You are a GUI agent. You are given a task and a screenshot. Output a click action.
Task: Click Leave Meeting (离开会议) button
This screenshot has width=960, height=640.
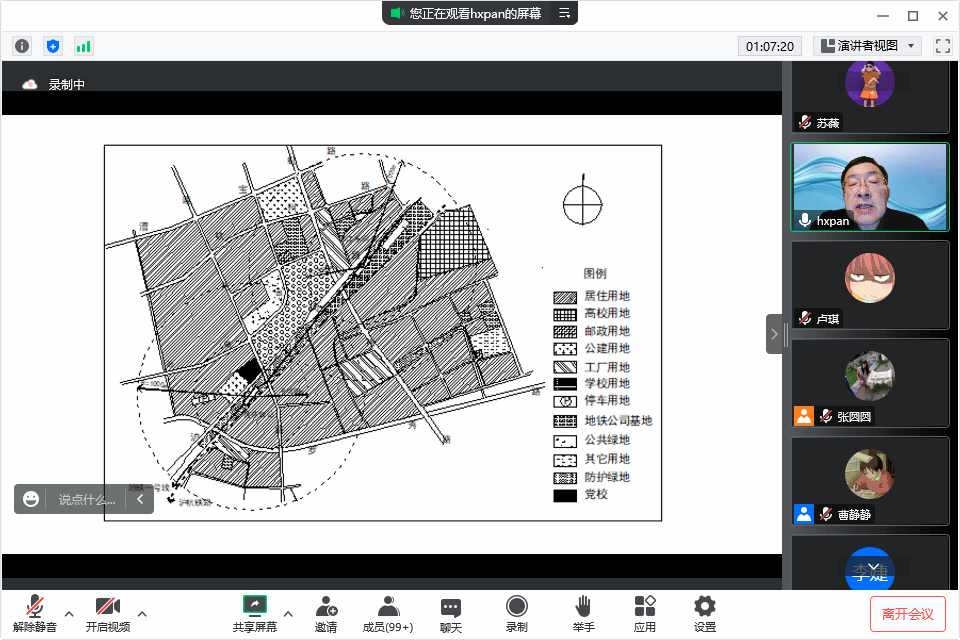click(x=908, y=613)
